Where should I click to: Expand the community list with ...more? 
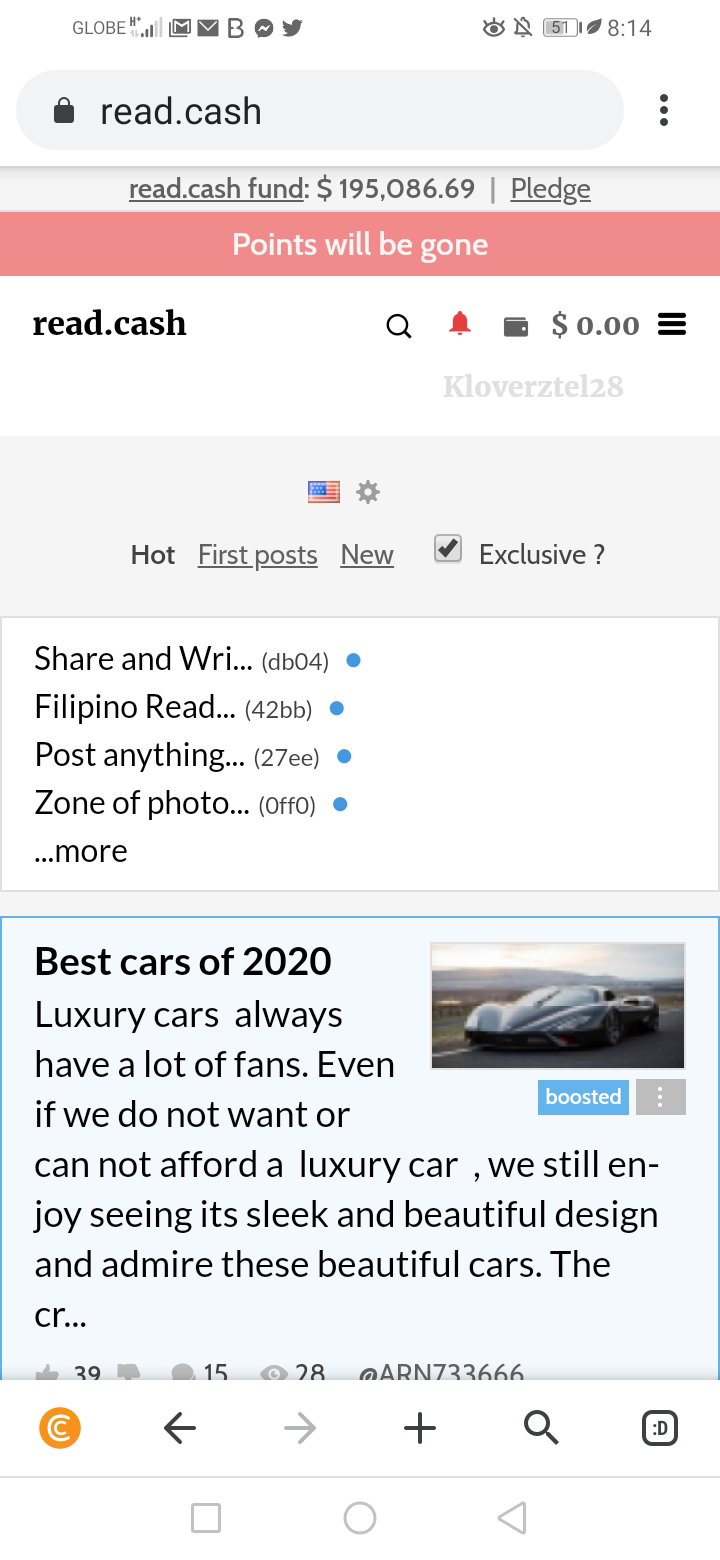(81, 851)
